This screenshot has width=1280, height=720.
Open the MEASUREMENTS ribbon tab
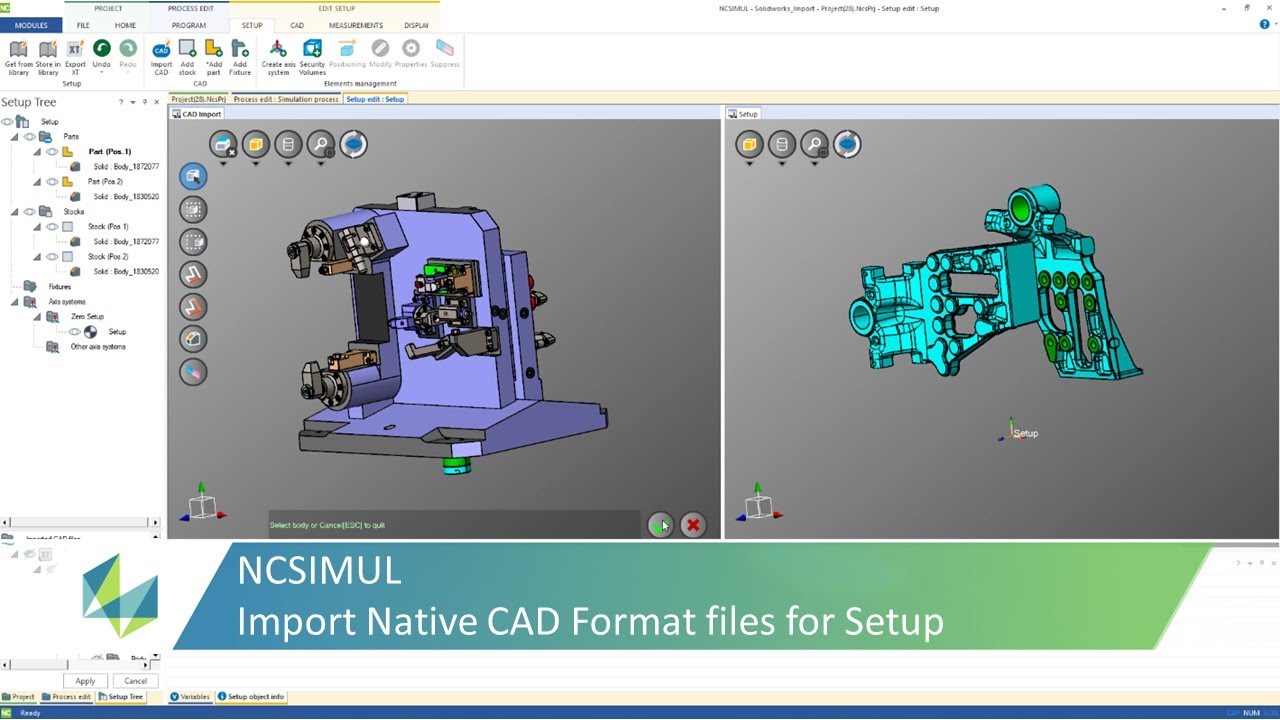click(x=356, y=25)
